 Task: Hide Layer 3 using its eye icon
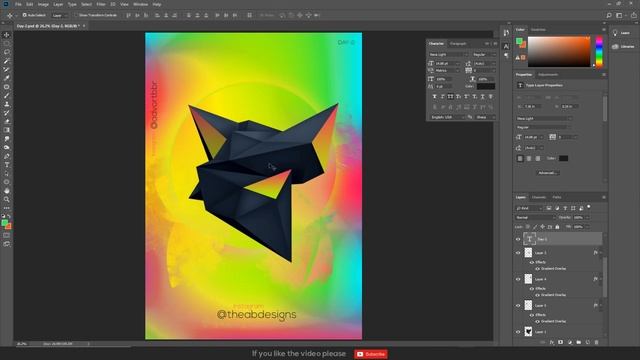pyautogui.click(x=518, y=253)
